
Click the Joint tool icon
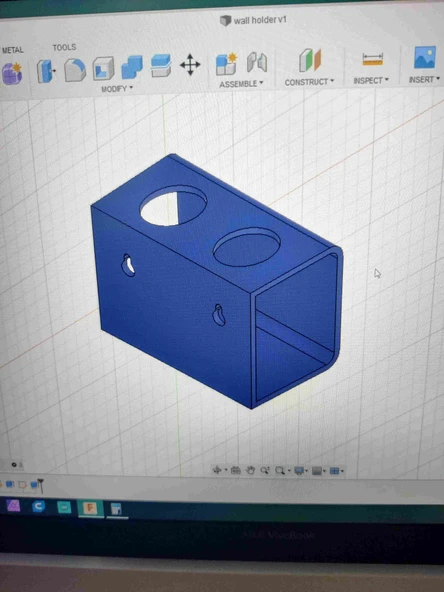pyautogui.click(x=257, y=62)
